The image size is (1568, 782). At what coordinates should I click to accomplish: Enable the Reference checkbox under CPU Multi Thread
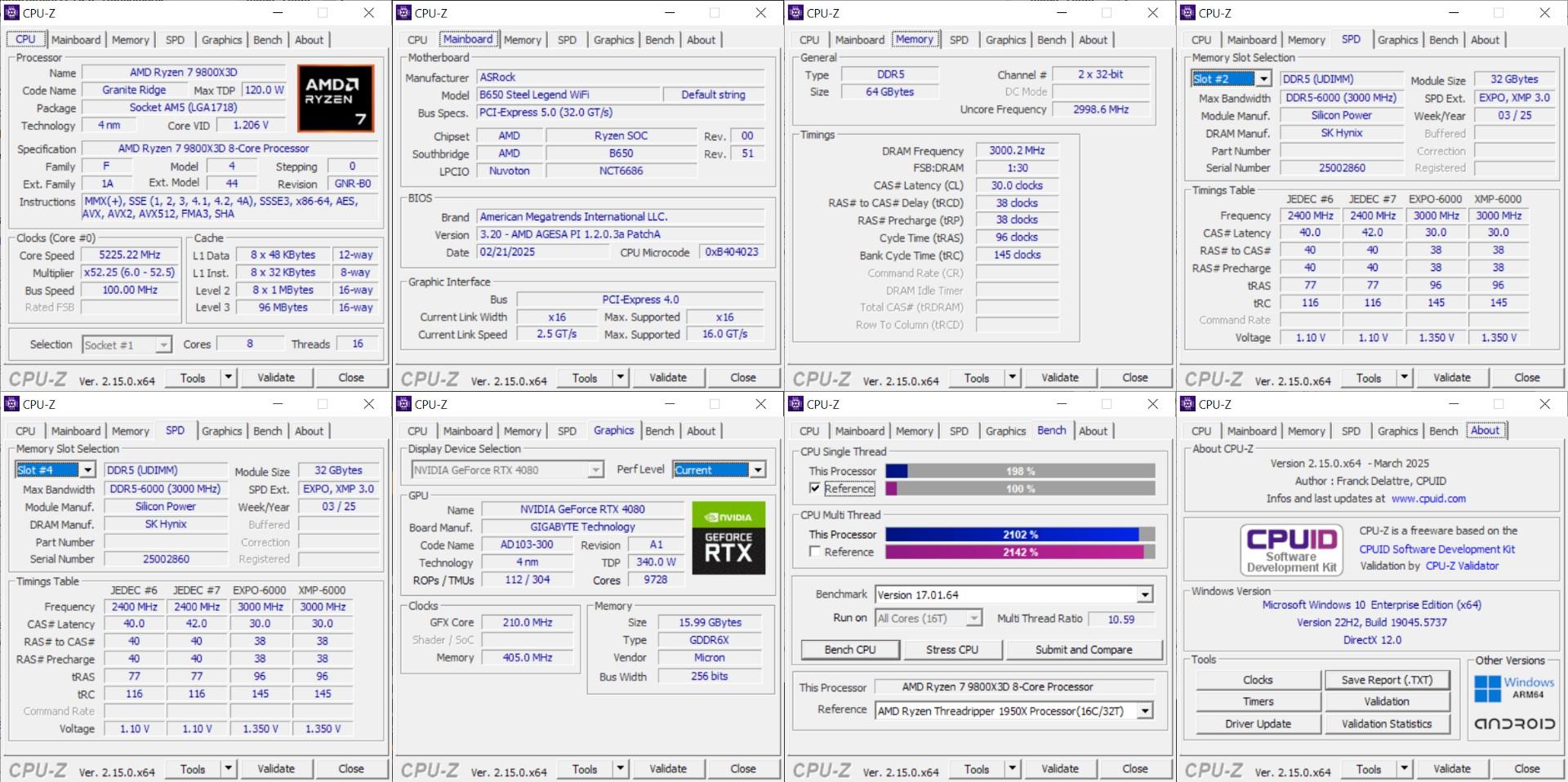pos(814,552)
